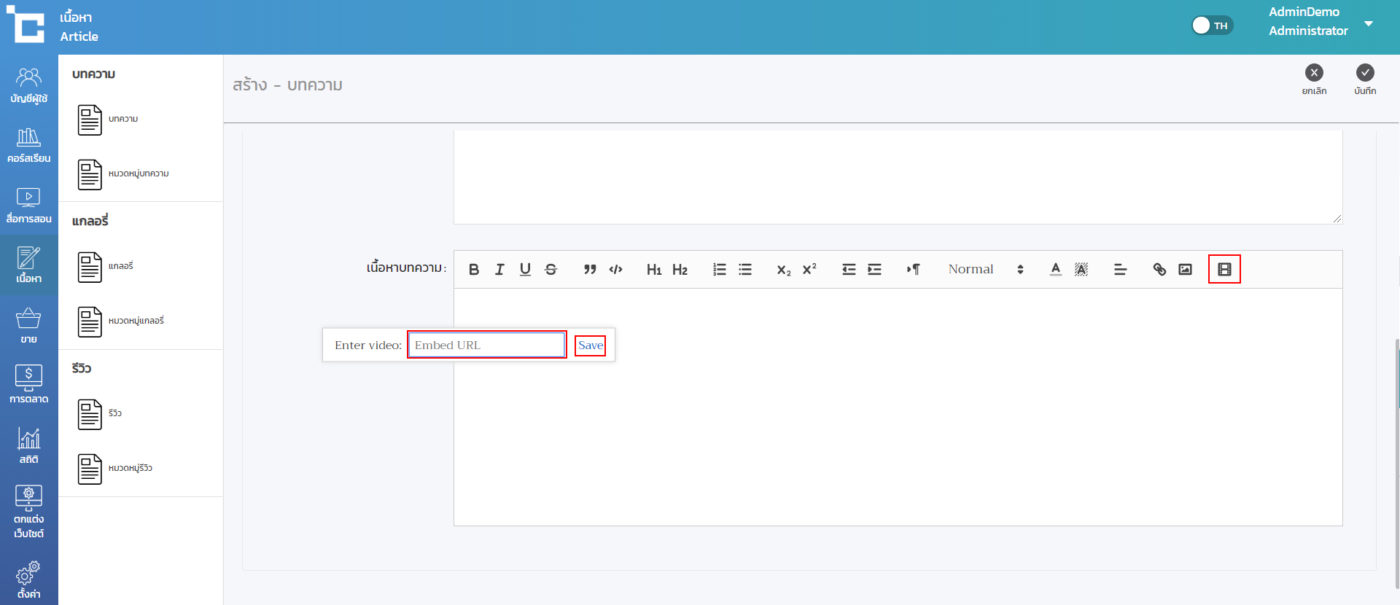Viewport: 1400px width, 605px height.
Task: Apply the ordered list format
Action: click(x=719, y=269)
